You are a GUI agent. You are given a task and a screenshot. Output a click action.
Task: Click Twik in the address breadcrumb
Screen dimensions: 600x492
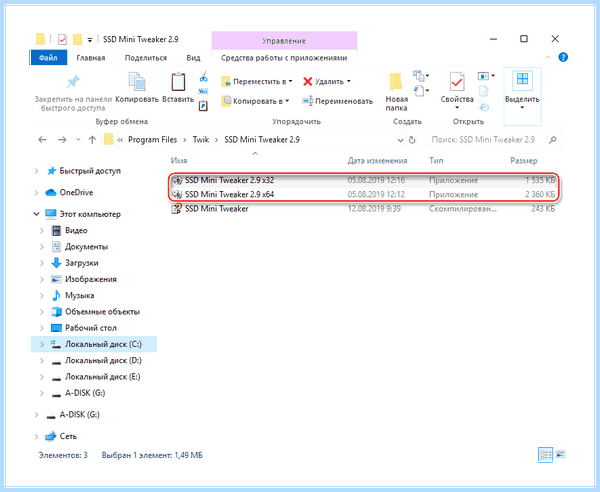(201, 140)
